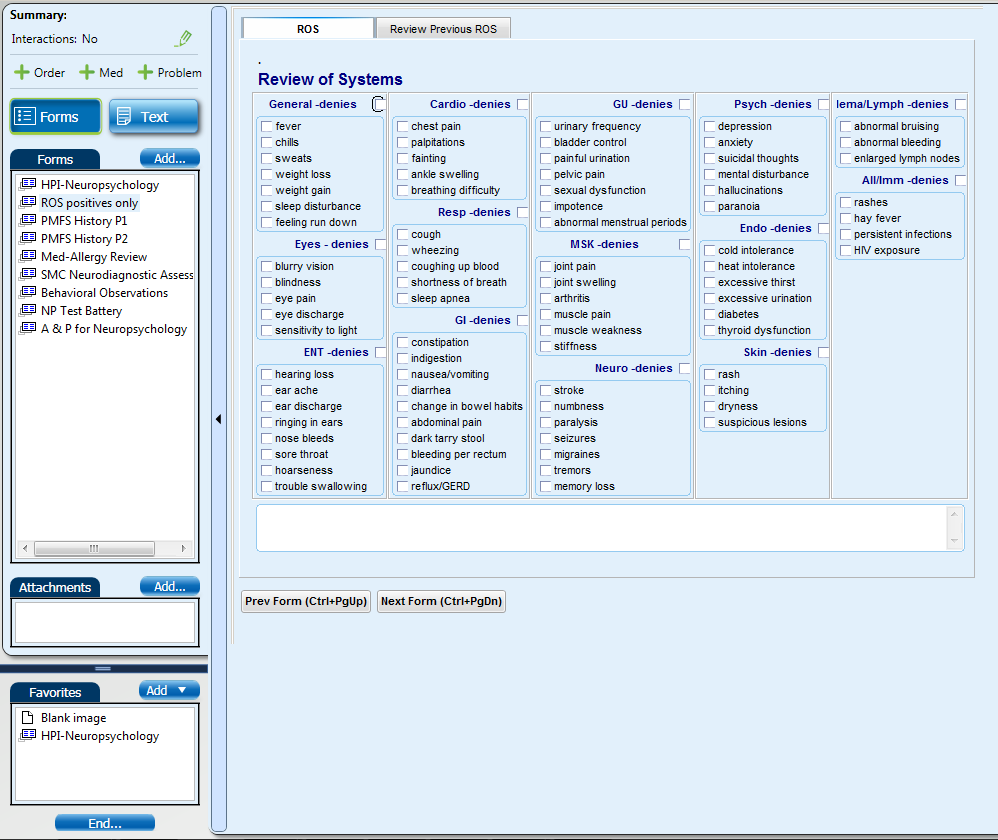Click Add button next to Attachments
This screenshot has height=840, width=998.
click(170, 587)
